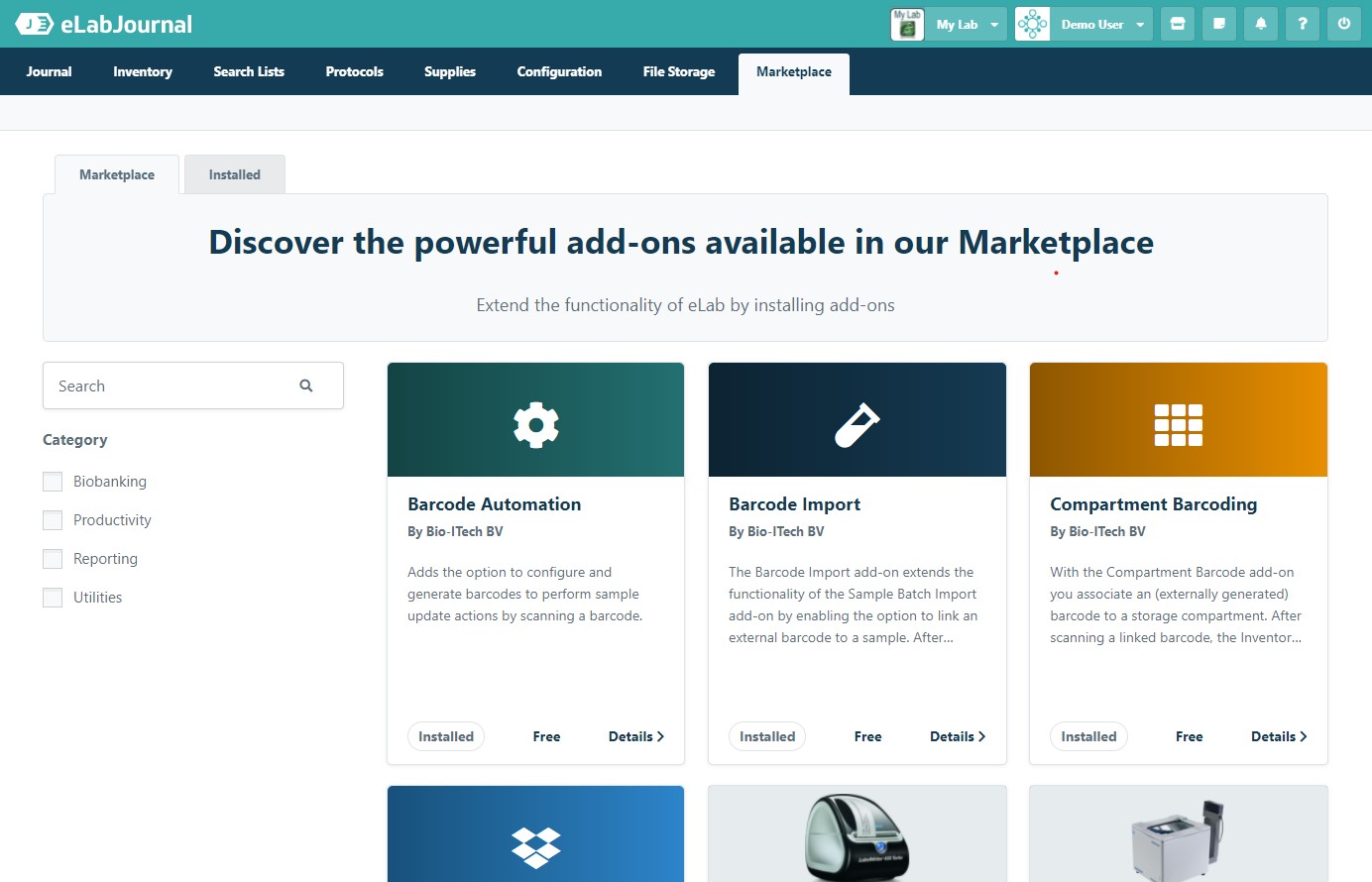Viewport: 1372px width, 882px height.
Task: Open the marketplace store icon in header
Action: coord(1178,24)
